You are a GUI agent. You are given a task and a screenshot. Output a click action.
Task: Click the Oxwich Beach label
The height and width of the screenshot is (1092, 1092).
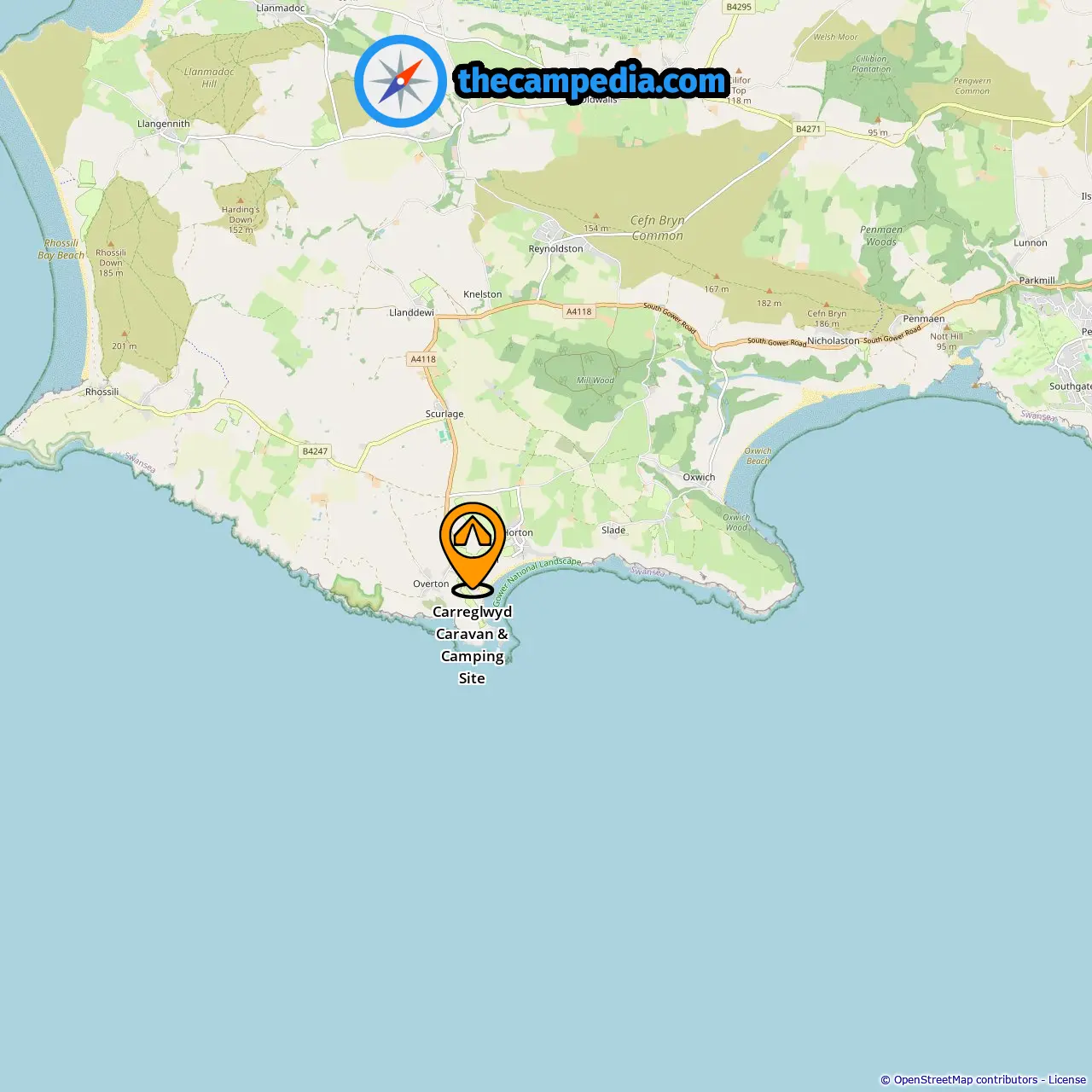758,456
